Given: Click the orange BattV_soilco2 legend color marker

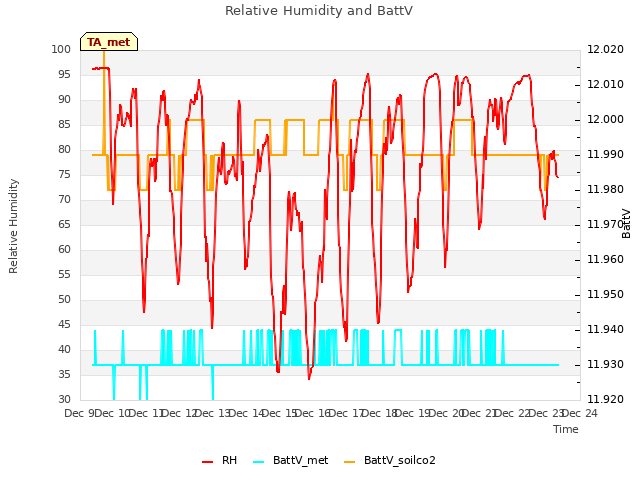Looking at the screenshot, I should pos(349,462).
